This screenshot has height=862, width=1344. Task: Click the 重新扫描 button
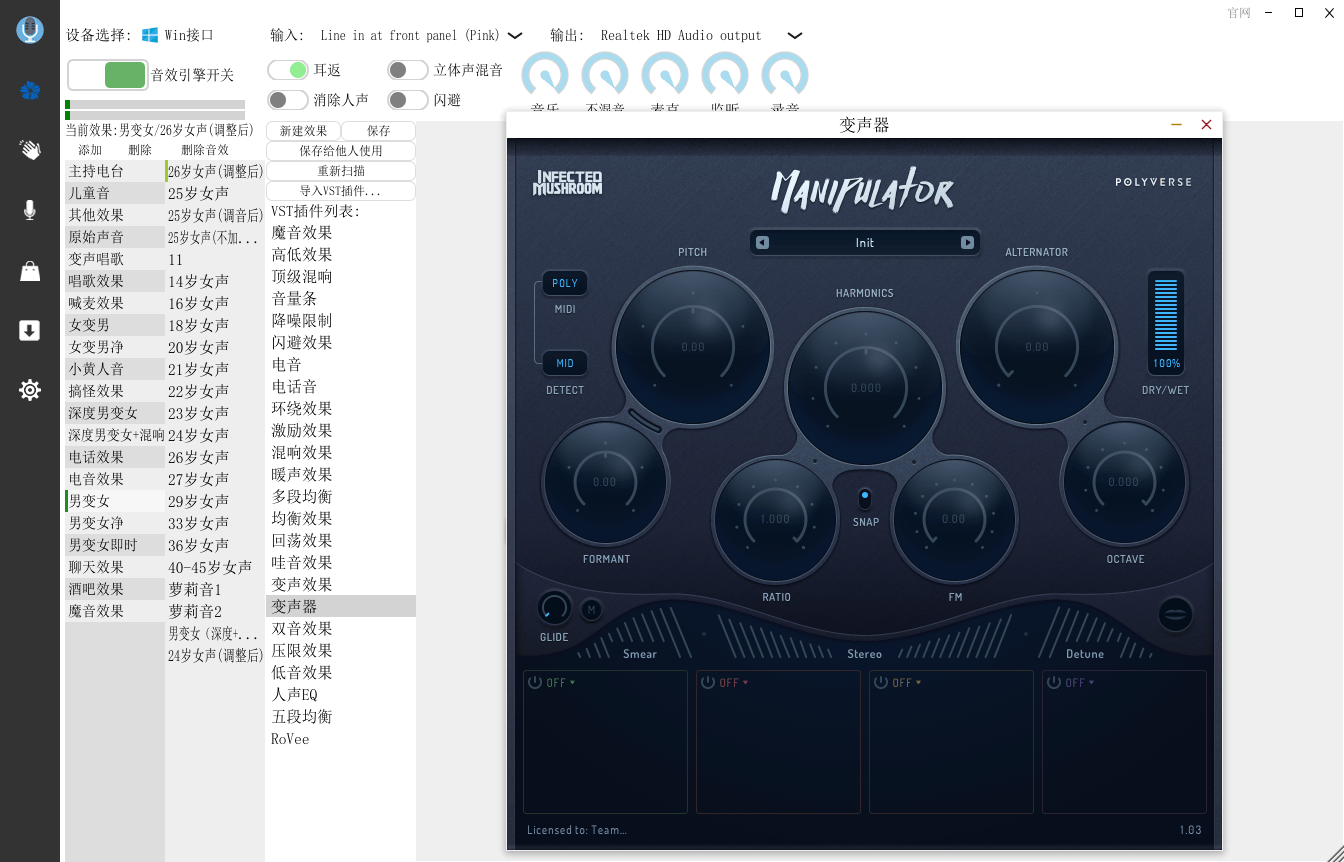tap(341, 171)
